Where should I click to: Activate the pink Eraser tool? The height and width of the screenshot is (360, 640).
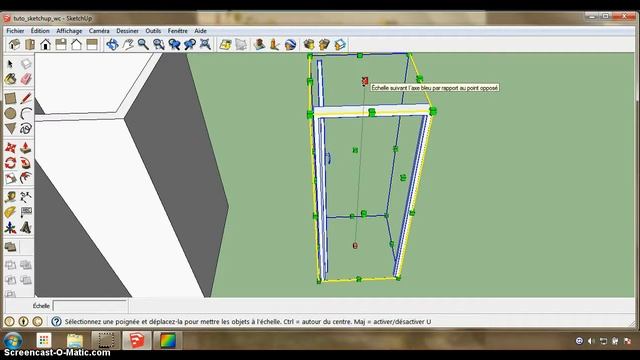pyautogui.click(x=26, y=79)
